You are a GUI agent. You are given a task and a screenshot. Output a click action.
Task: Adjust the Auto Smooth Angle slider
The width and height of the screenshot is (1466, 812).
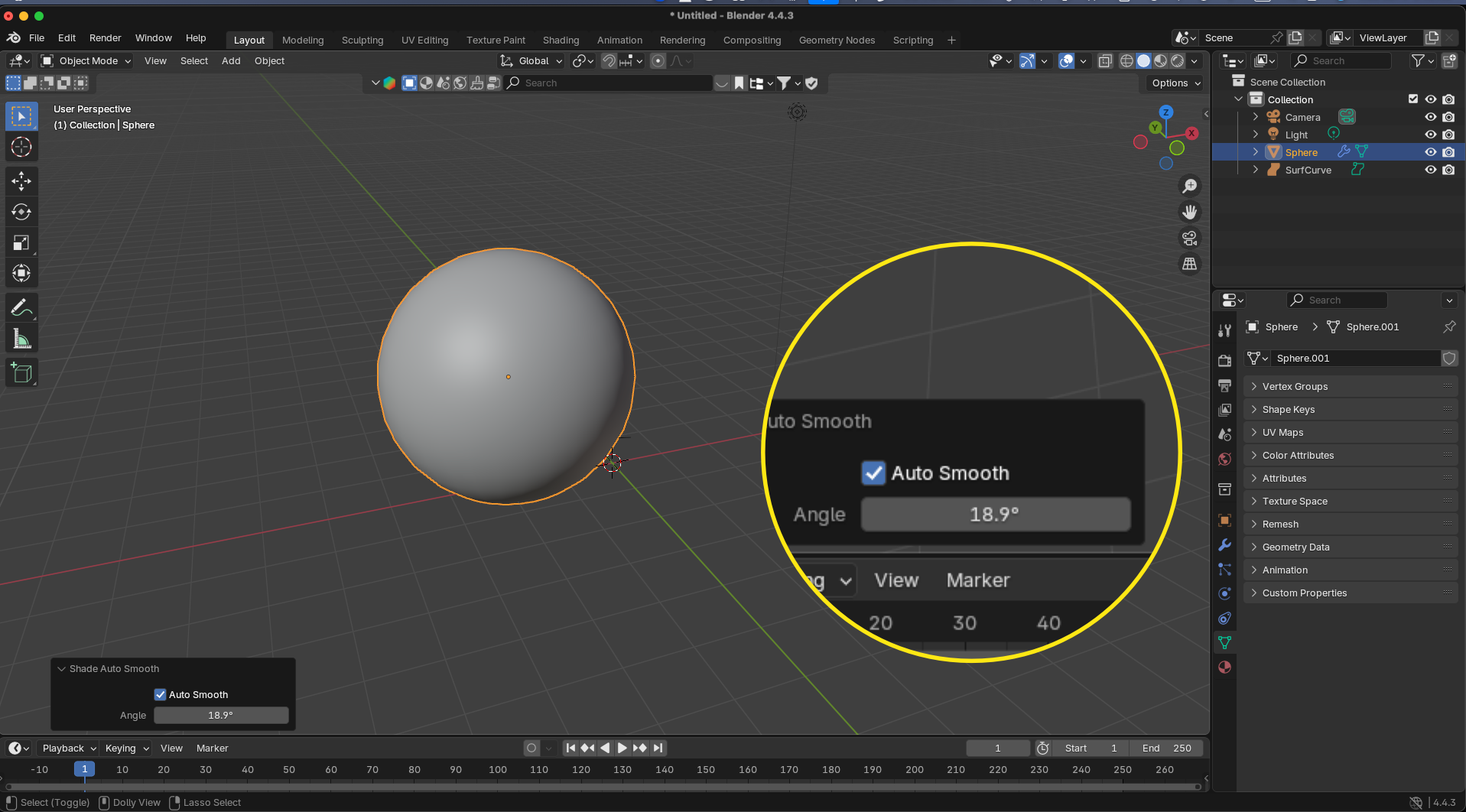(x=221, y=715)
